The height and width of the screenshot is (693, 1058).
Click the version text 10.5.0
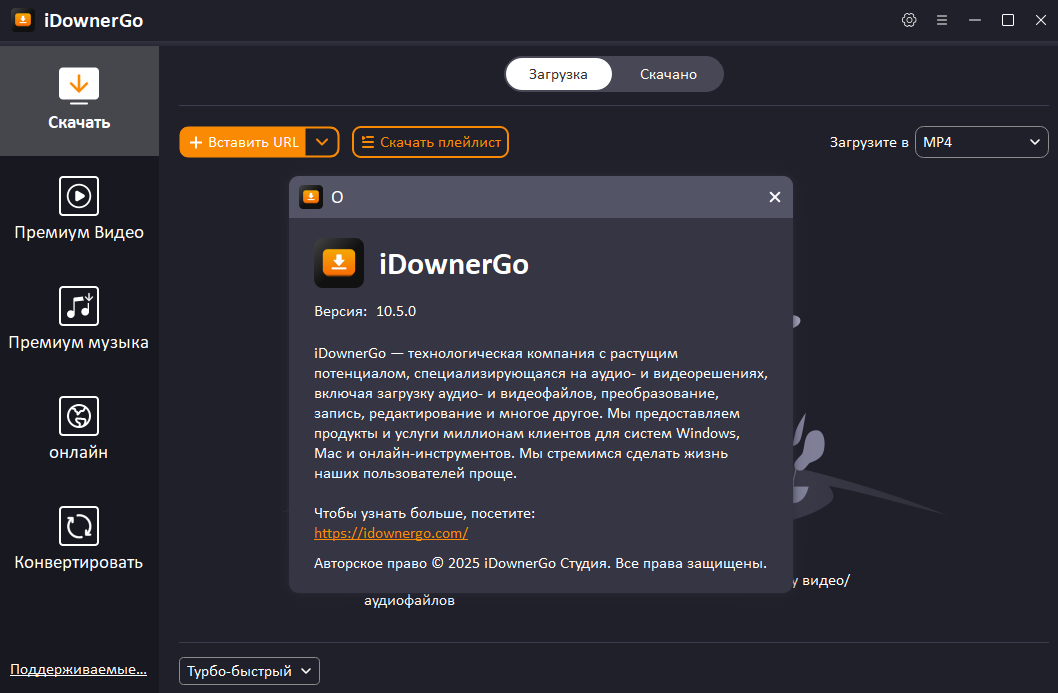point(395,311)
